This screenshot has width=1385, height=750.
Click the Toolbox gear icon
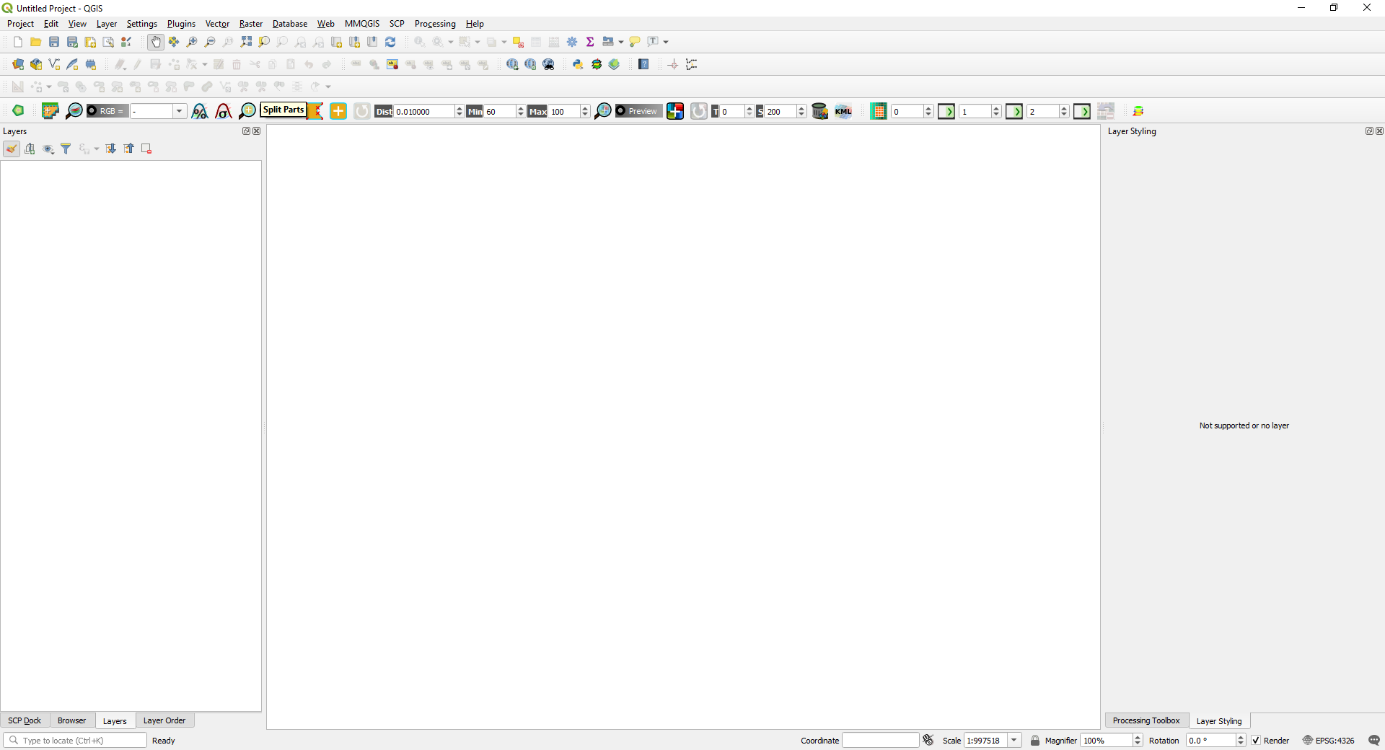pos(572,42)
